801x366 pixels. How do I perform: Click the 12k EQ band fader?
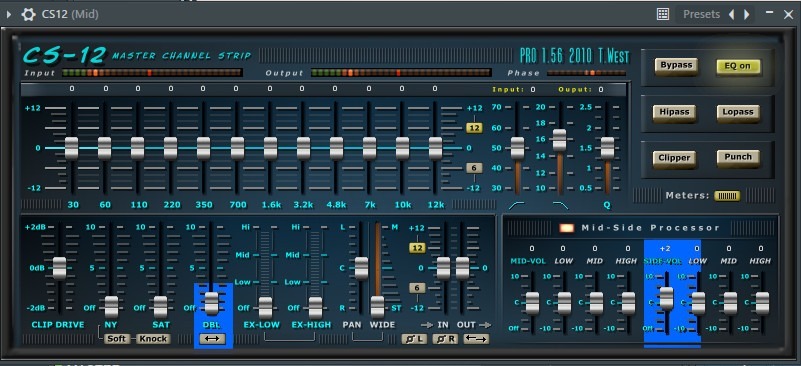click(x=435, y=148)
